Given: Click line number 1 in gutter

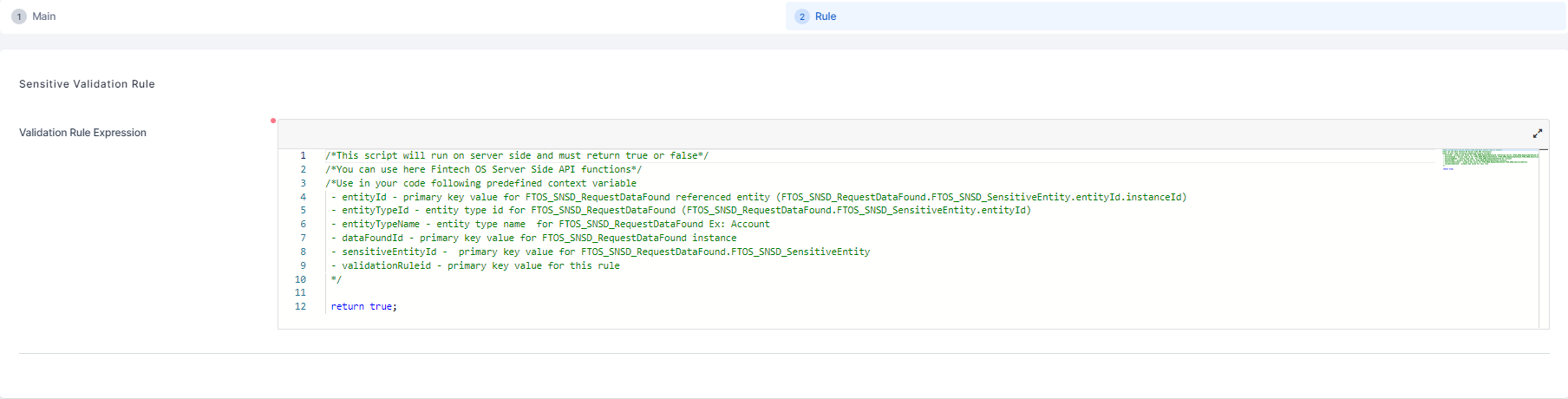Looking at the screenshot, I should pos(303,156).
